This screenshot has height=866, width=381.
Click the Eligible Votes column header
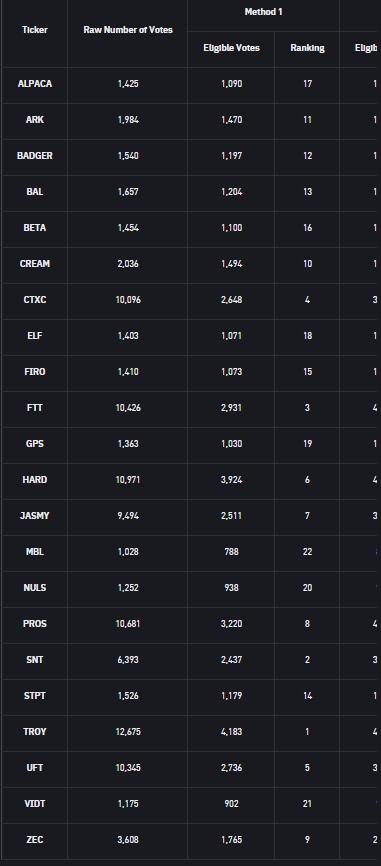coord(231,48)
